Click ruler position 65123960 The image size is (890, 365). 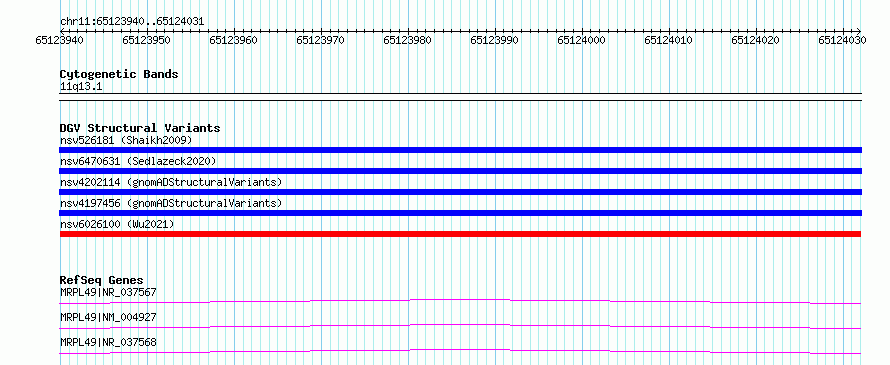click(233, 40)
